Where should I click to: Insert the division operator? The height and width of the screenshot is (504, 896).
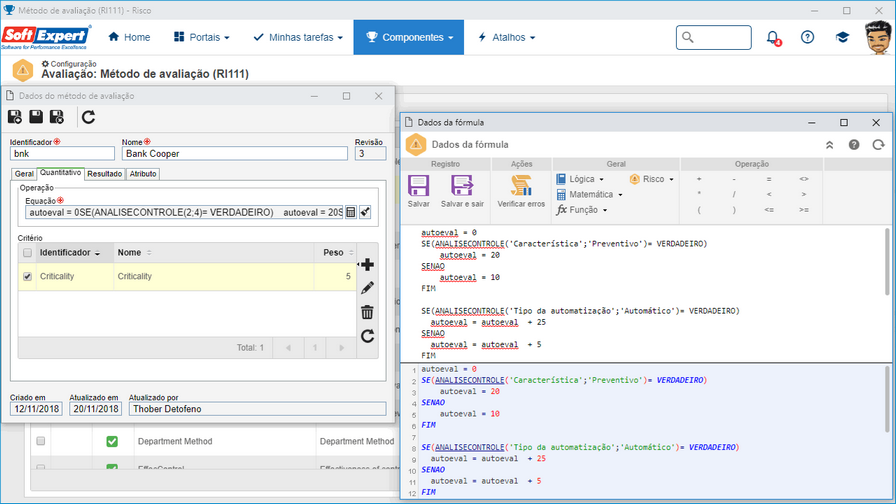coord(734,194)
